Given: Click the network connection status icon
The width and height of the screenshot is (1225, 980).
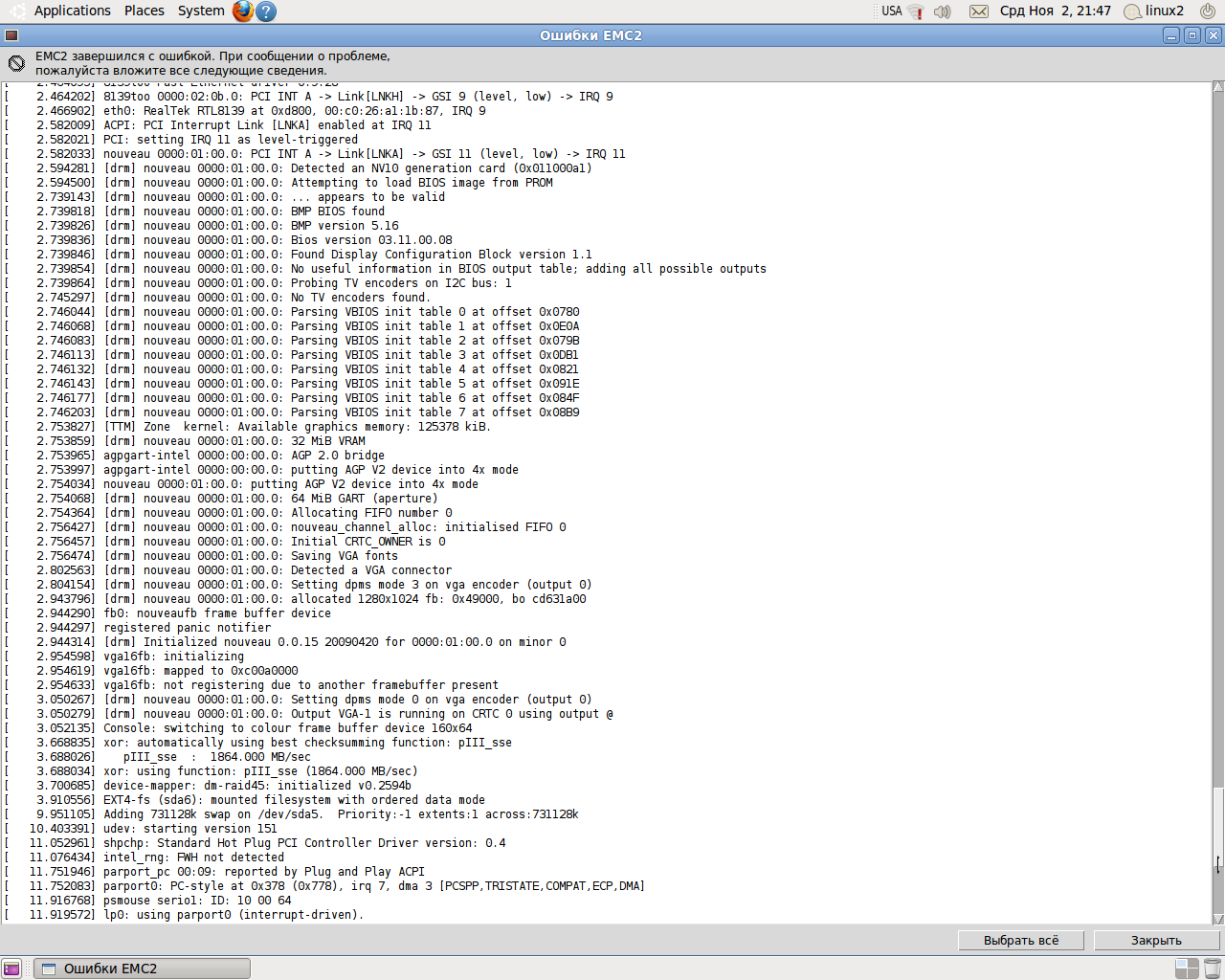Looking at the screenshot, I should [x=916, y=11].
